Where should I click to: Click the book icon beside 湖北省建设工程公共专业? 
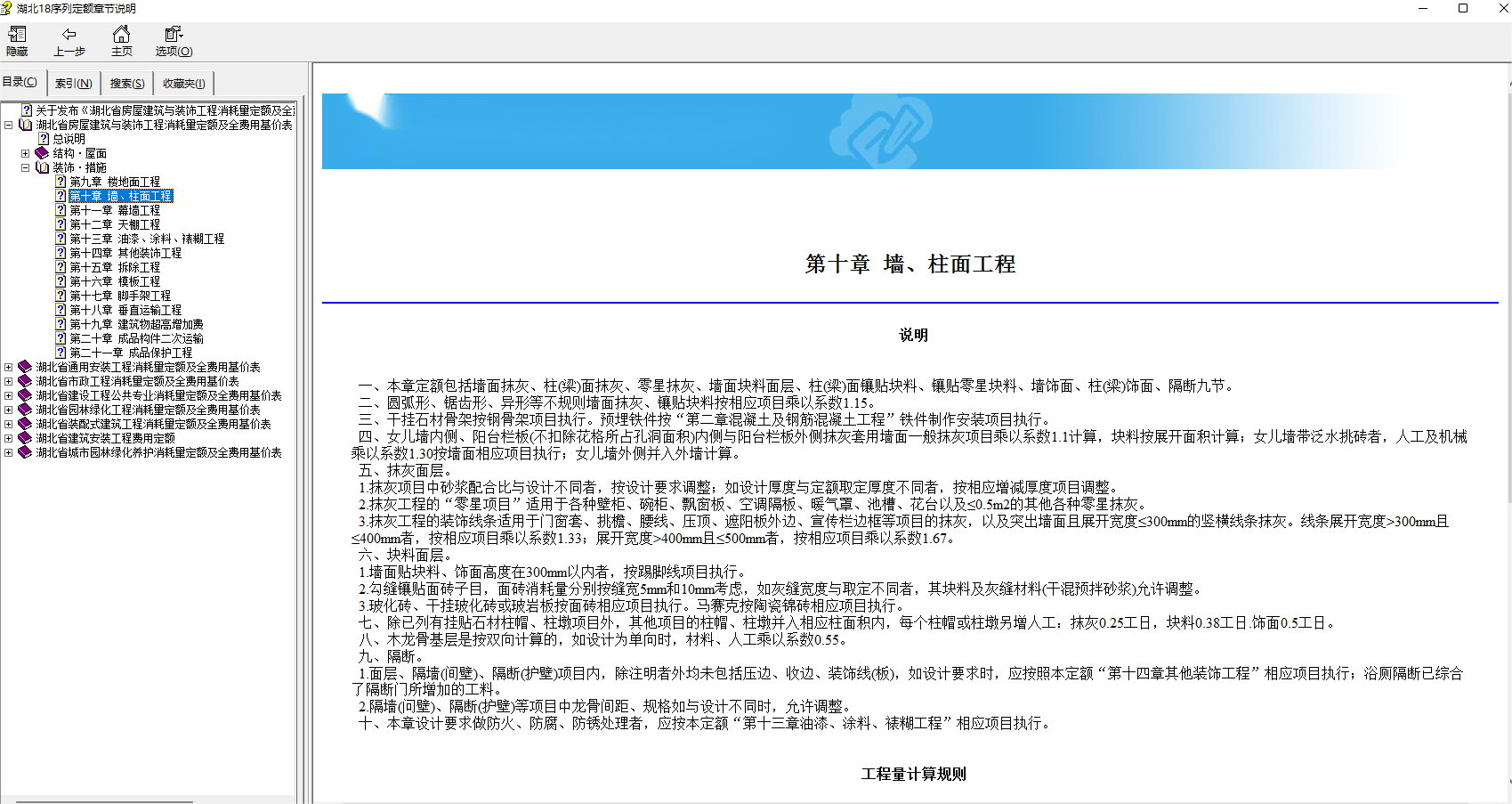coord(26,395)
